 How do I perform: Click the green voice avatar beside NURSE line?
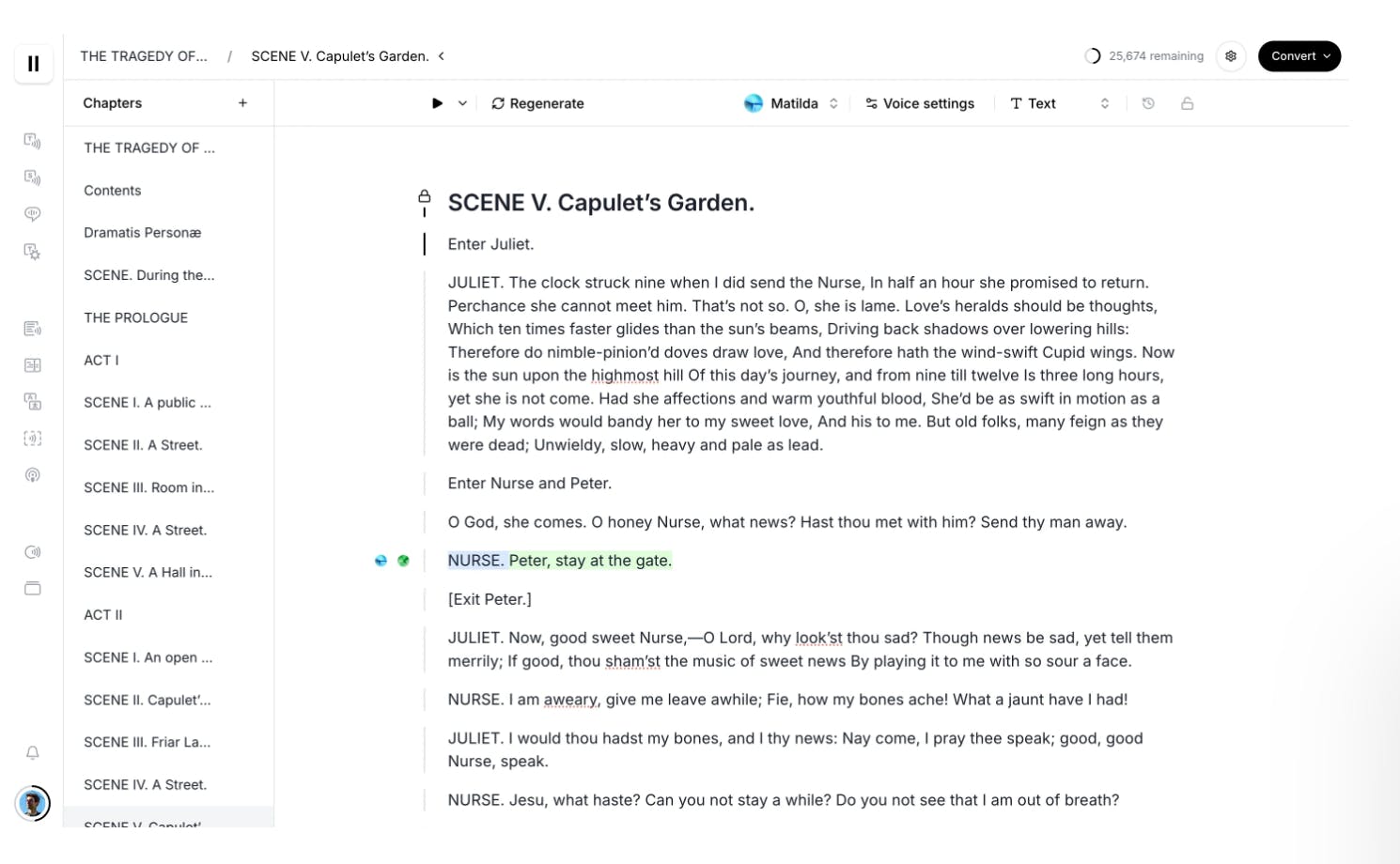(x=403, y=561)
